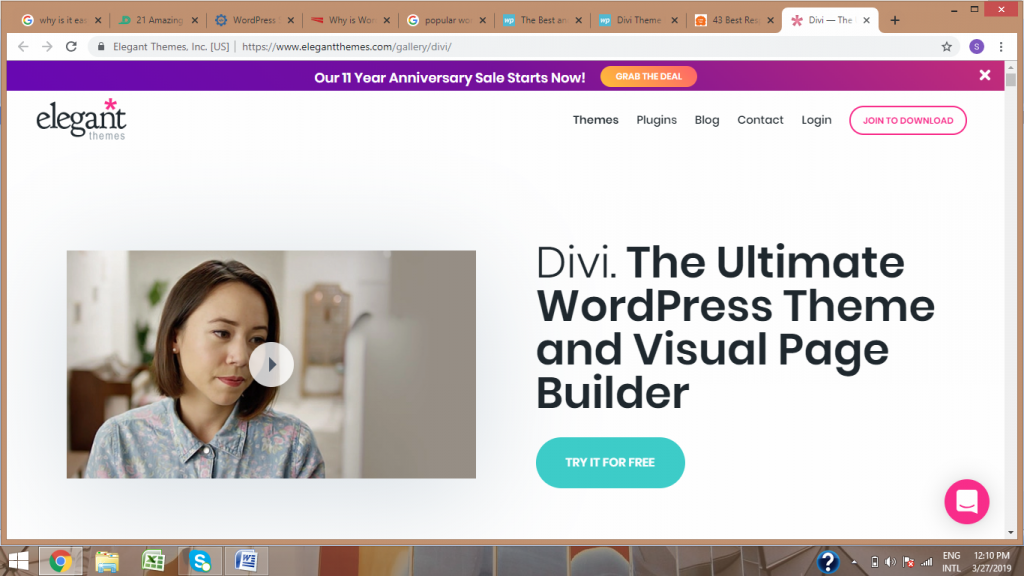Click the GRAB THE DEAL button
This screenshot has height=576, width=1024.
pos(648,76)
